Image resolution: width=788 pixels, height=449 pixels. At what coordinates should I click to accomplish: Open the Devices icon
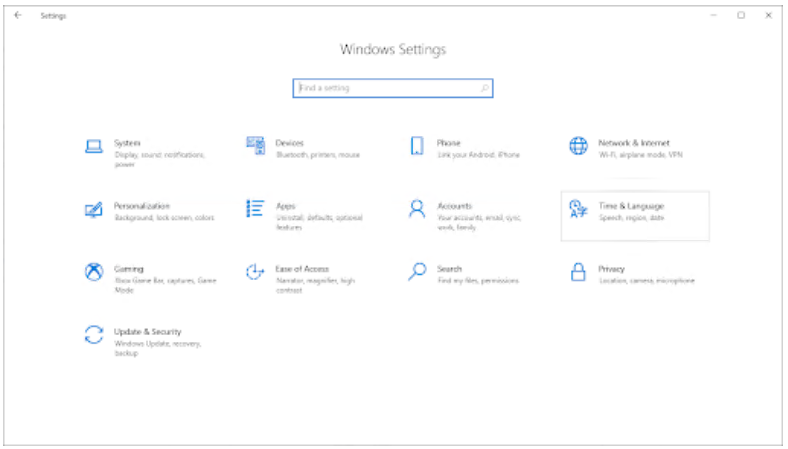255,146
